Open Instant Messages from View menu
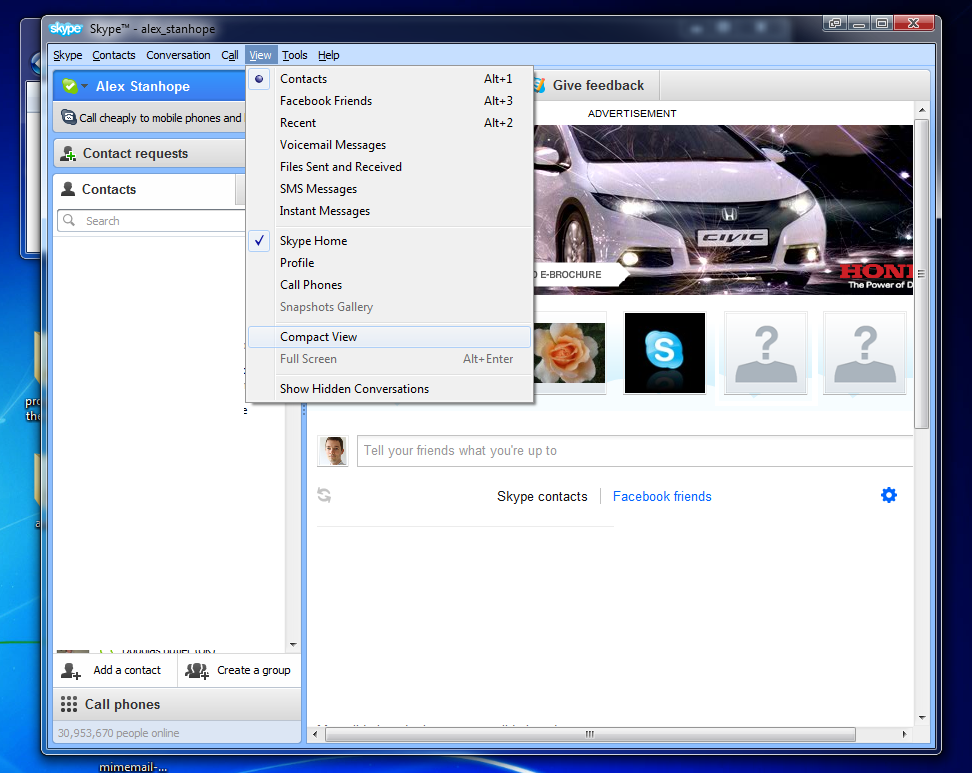972x773 pixels. tap(390, 211)
